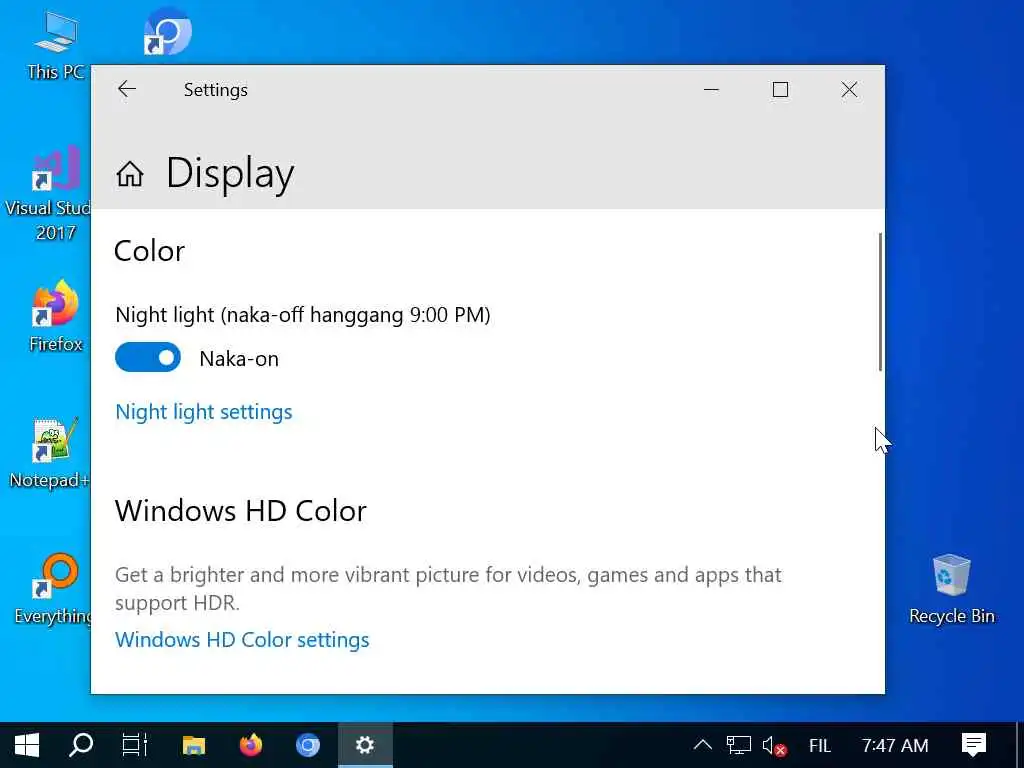Open the muted volume tray icon
The width and height of the screenshot is (1024, 768).
[774, 745]
